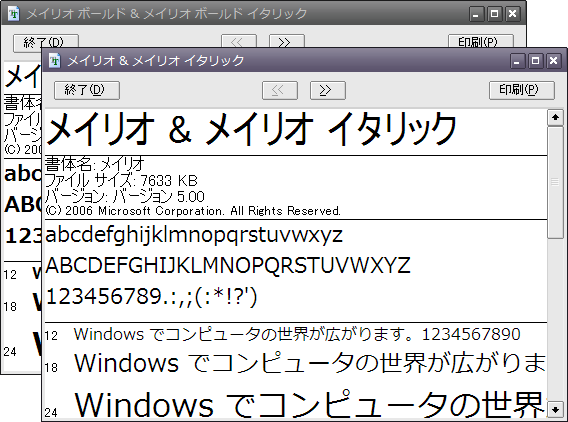
Task: Click the front window title 'メイリオ & メイリオ イタリック'
Action: pyautogui.click(x=156, y=60)
